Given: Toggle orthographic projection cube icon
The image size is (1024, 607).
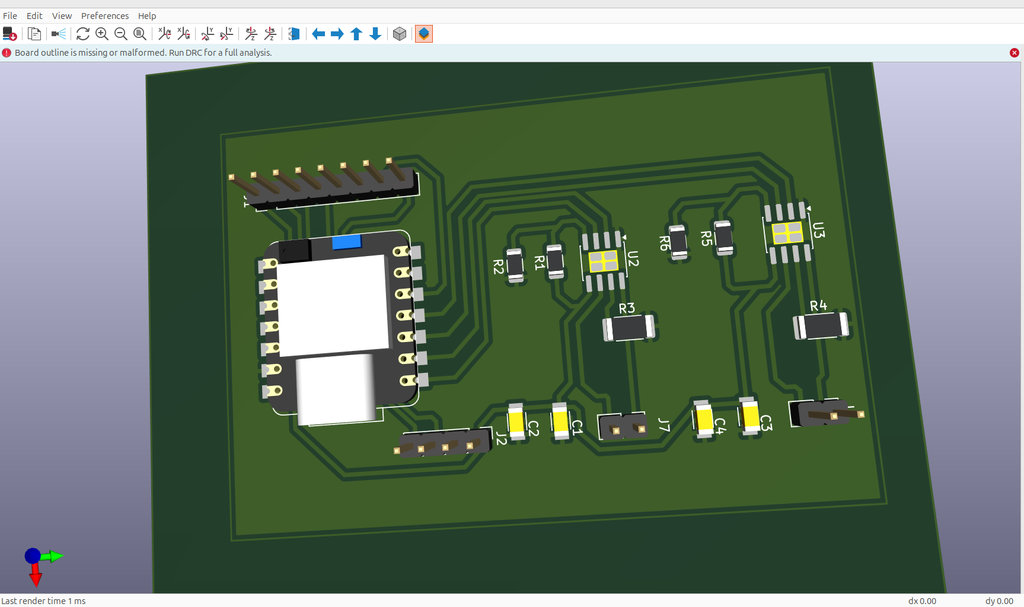Looking at the screenshot, I should (400, 33).
